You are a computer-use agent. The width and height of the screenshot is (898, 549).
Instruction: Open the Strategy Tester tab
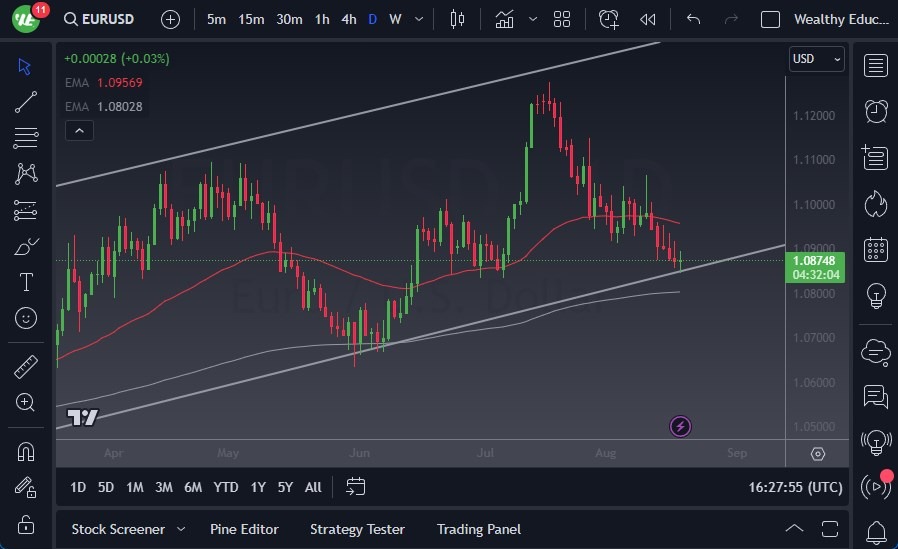[x=357, y=529]
